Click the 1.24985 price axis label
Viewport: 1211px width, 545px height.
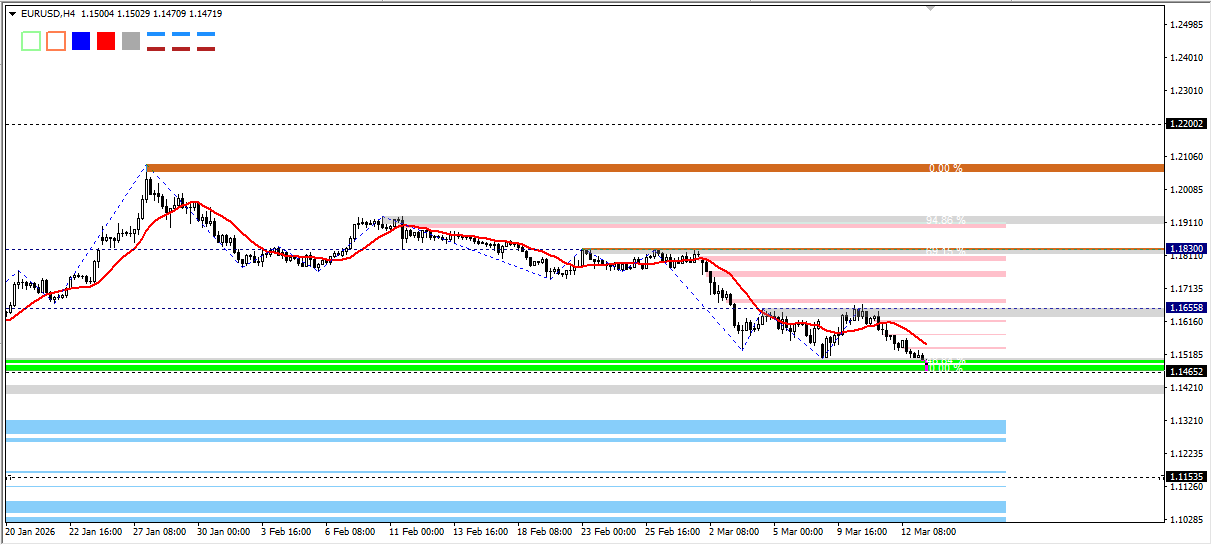1186,25
